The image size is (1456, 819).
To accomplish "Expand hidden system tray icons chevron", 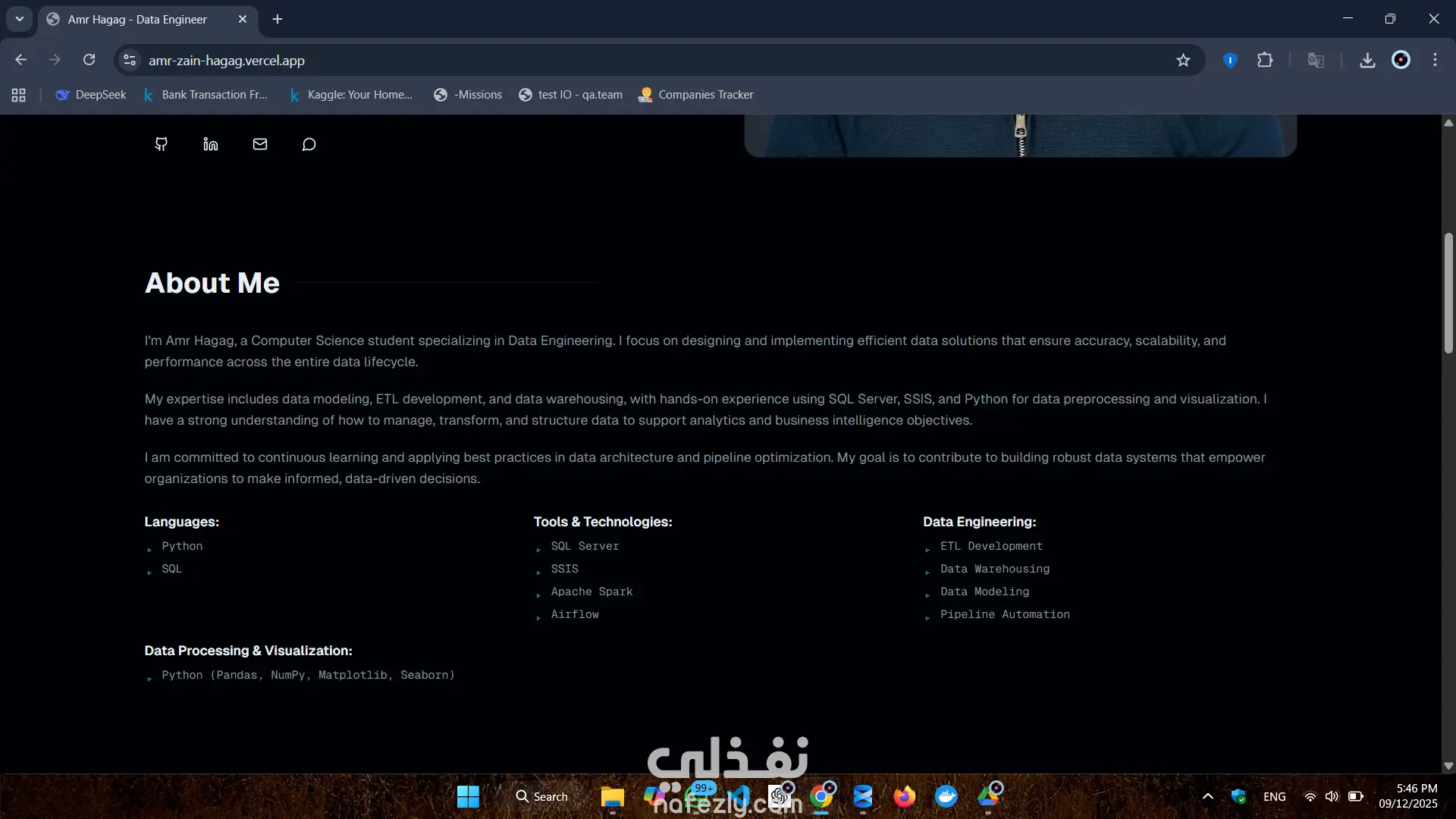I will (1208, 796).
